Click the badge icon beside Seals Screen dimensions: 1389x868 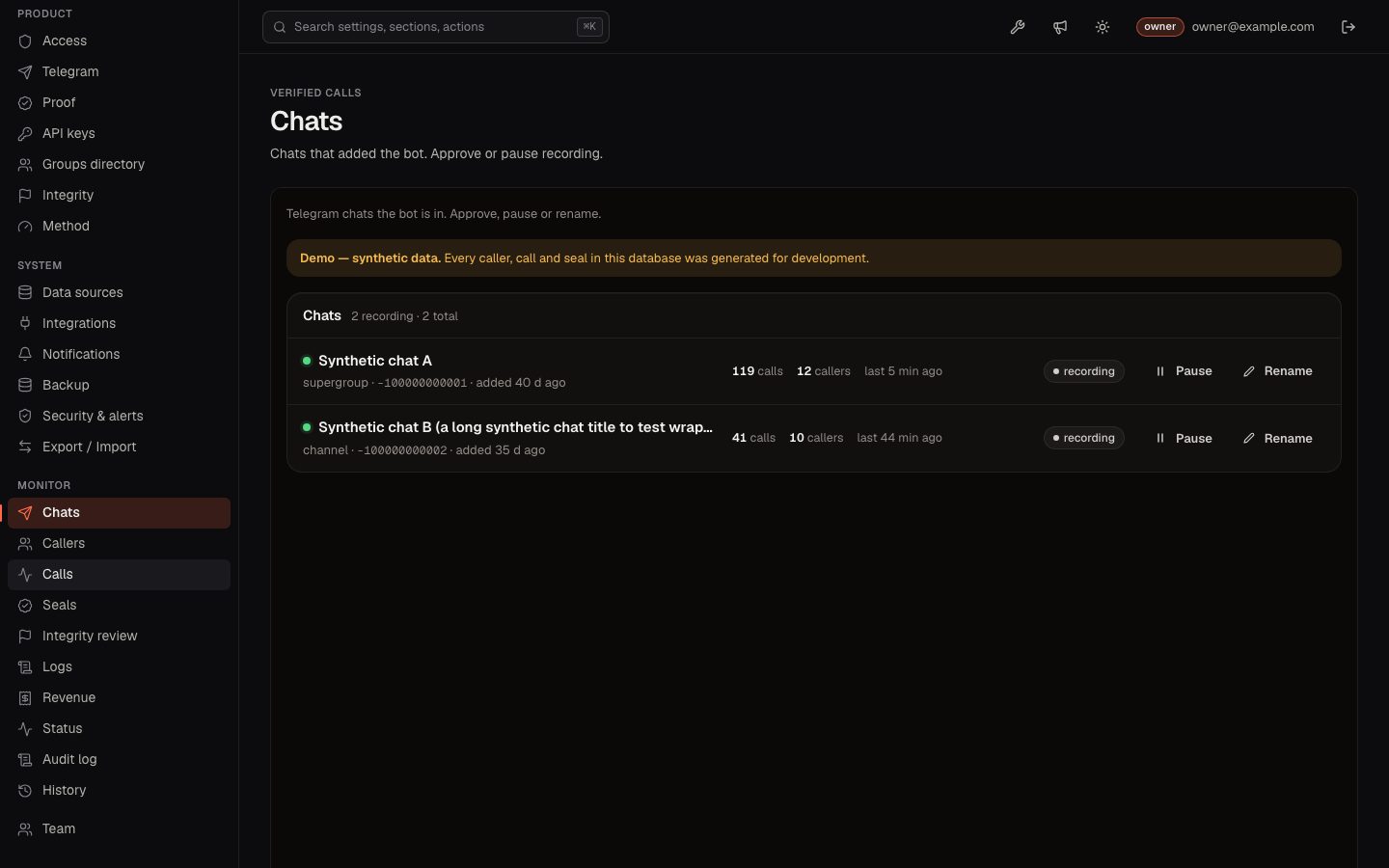coord(25,606)
